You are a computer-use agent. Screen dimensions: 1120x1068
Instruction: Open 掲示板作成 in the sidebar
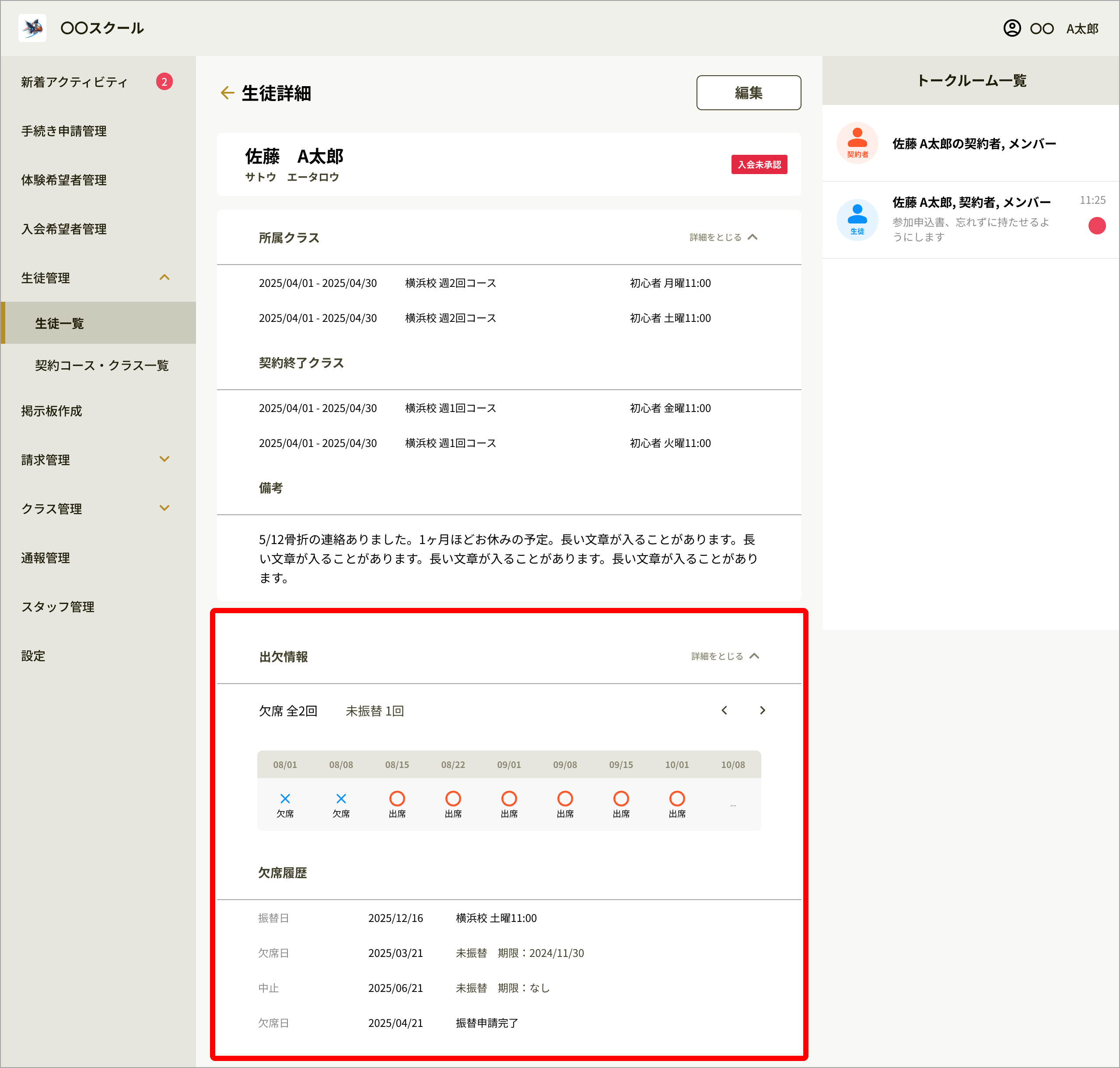click(98, 411)
